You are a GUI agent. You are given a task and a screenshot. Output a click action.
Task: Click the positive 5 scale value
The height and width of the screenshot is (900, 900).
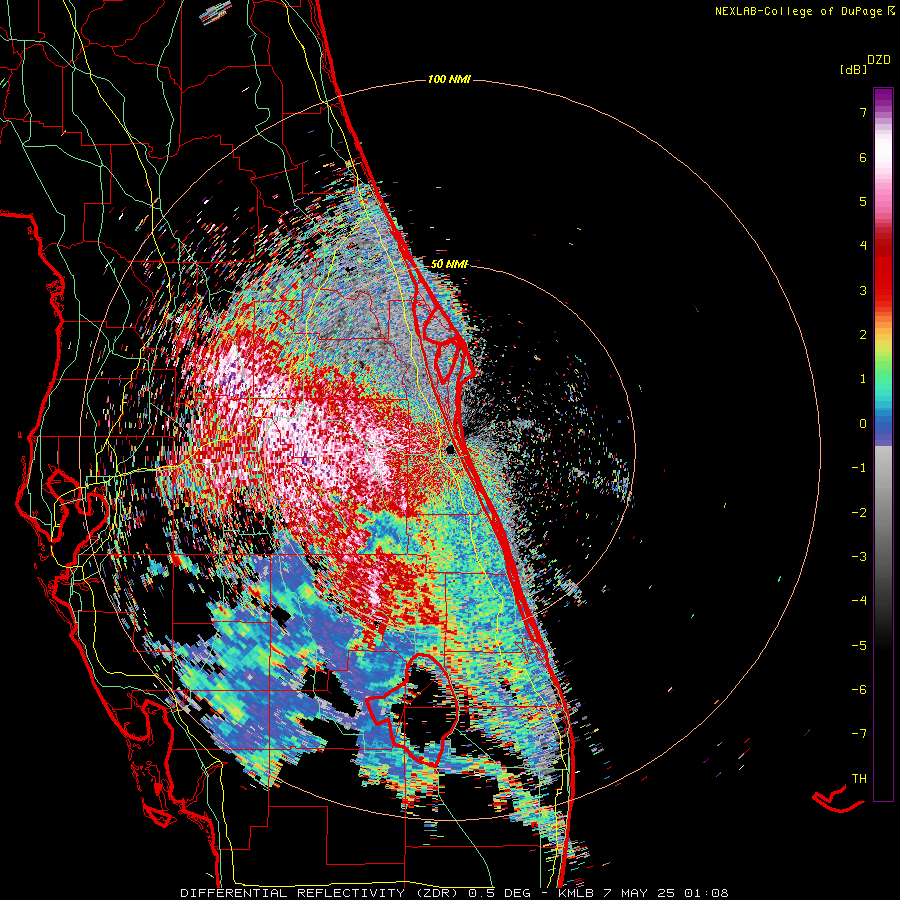(863, 201)
